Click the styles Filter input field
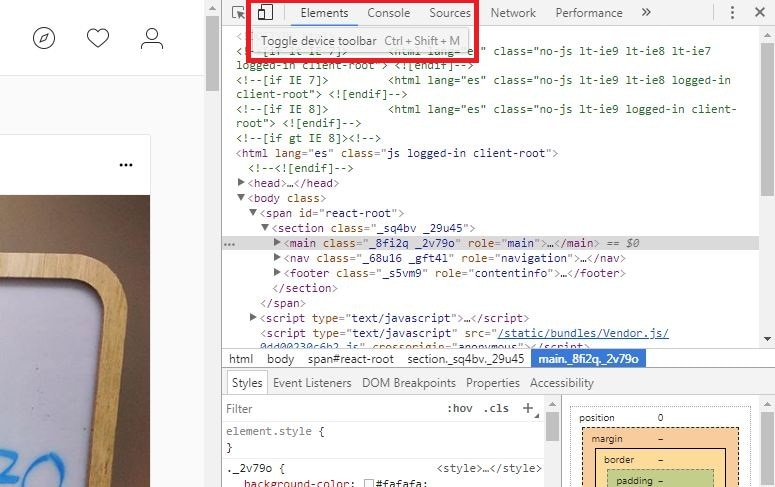Screen dimensions: 775x487 [x=334, y=408]
